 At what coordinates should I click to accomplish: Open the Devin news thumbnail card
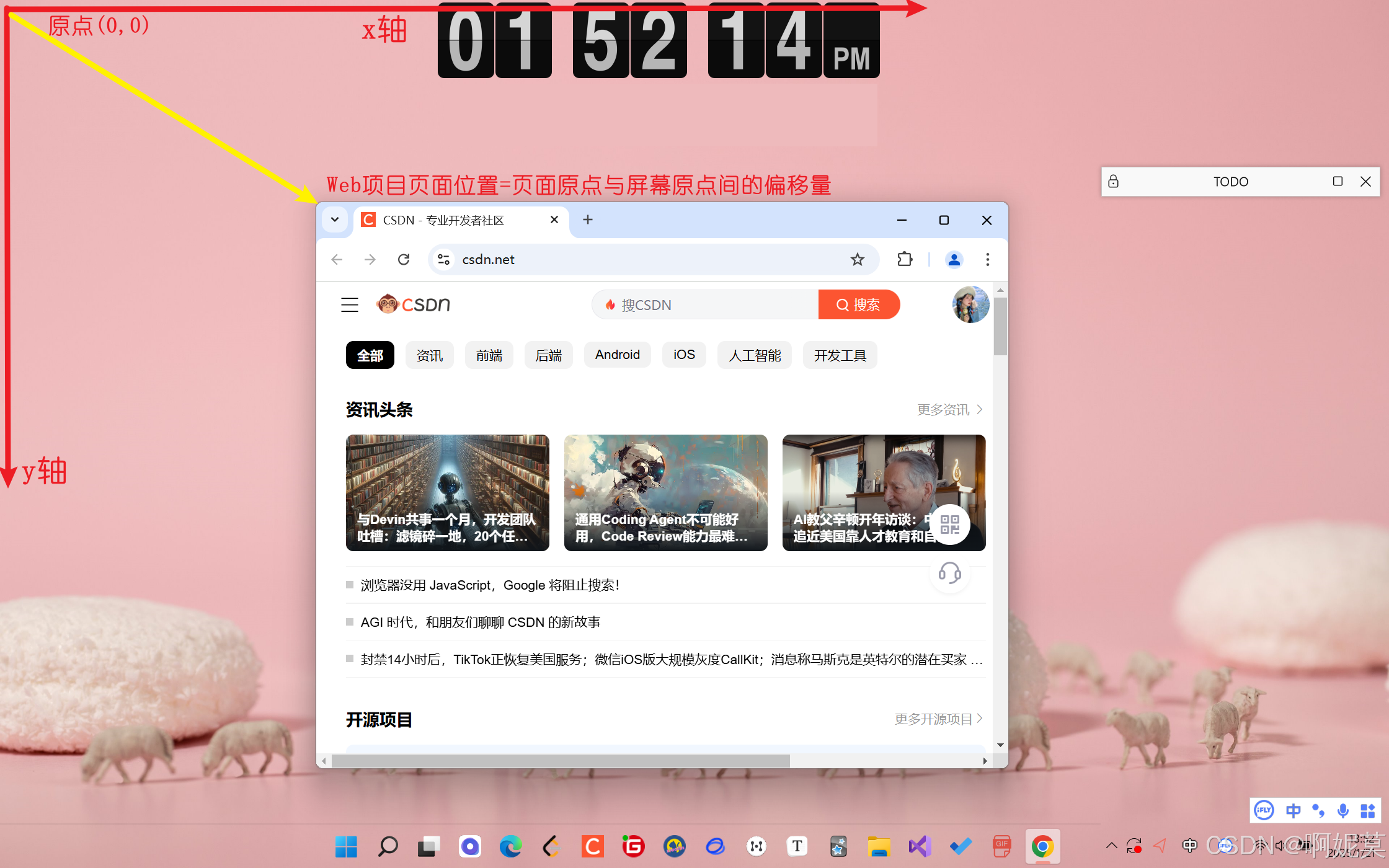coord(447,492)
